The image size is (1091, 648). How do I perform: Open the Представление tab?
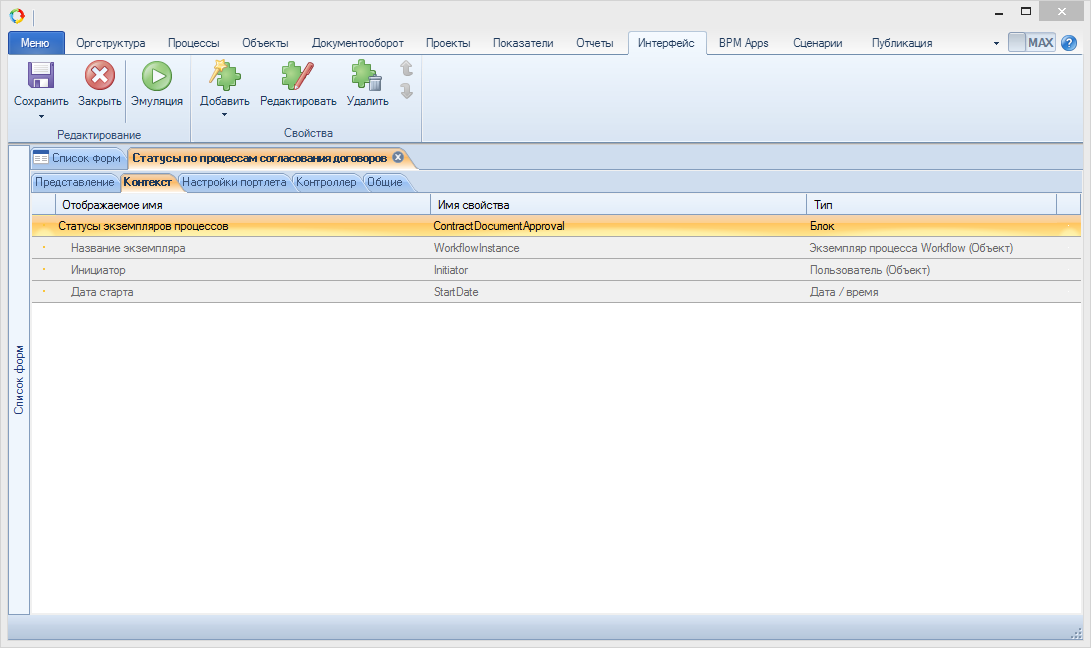[74, 182]
